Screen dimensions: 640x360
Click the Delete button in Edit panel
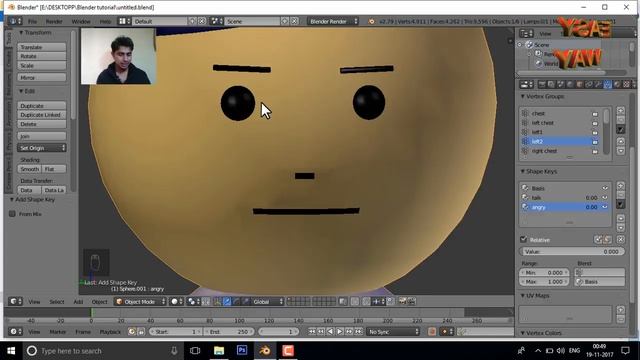pos(42,124)
